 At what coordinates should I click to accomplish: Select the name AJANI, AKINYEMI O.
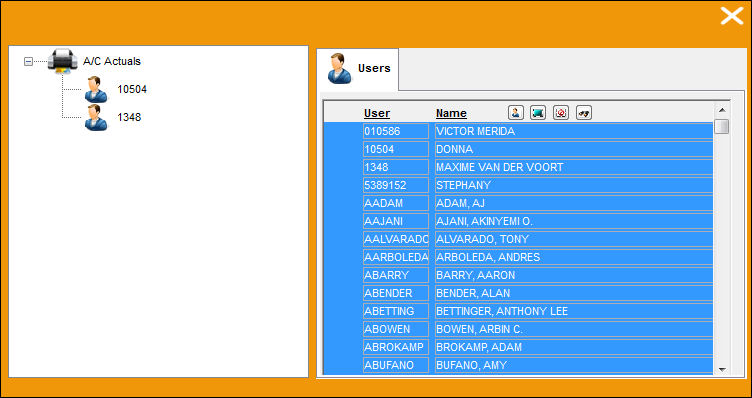point(574,221)
